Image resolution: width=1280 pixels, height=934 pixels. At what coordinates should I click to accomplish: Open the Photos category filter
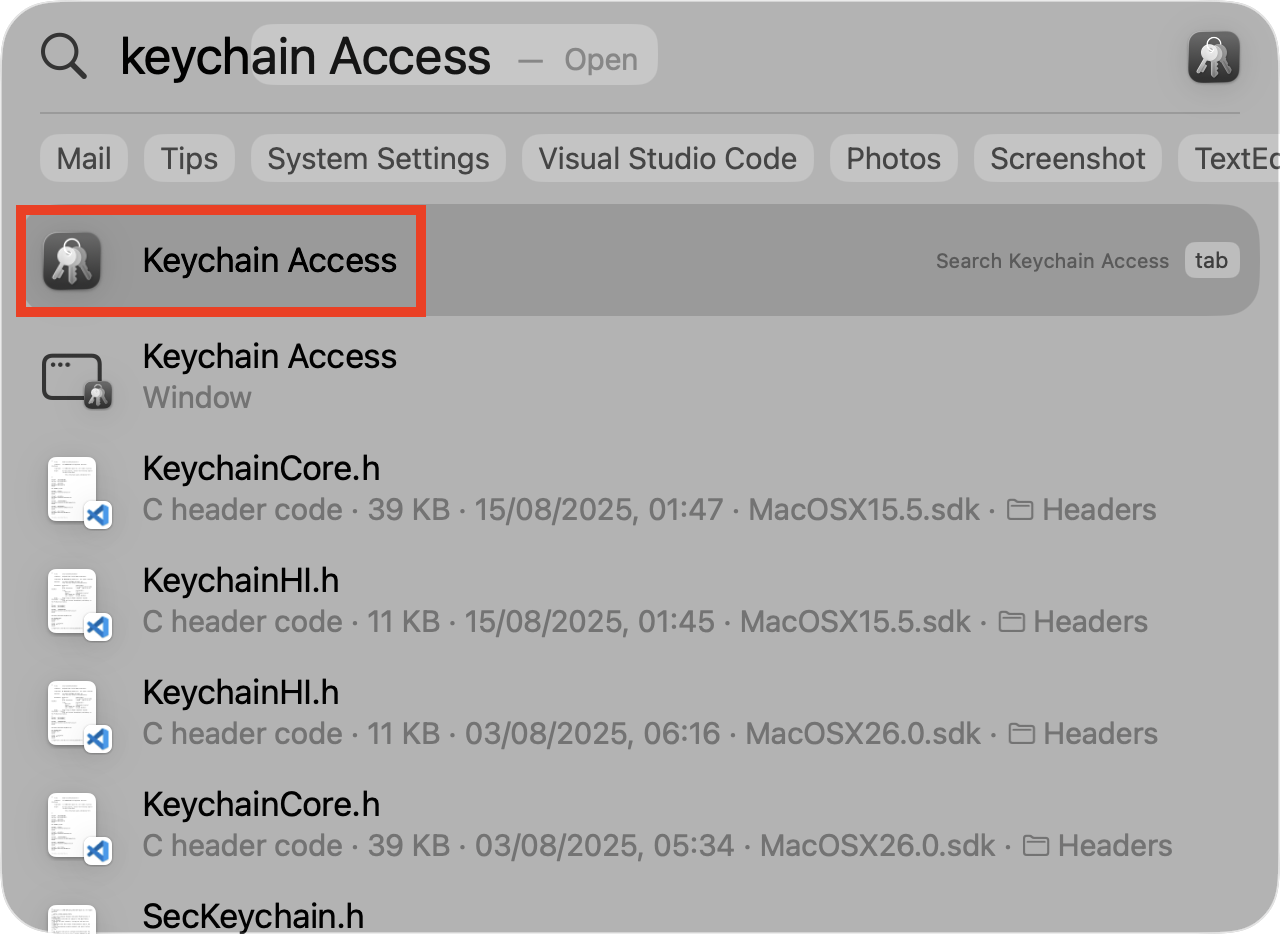pos(893,158)
